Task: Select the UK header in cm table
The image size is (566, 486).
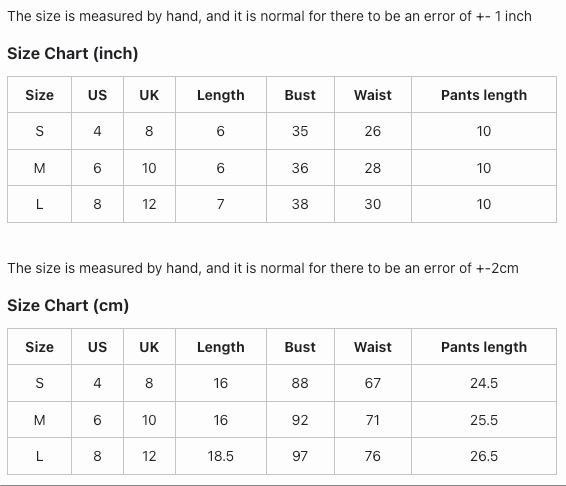Action: (149, 347)
